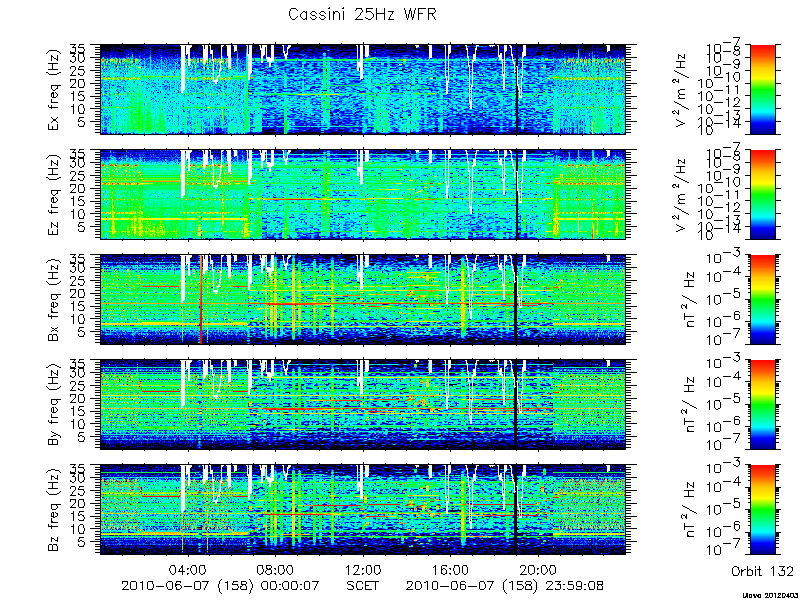Click the Ex panel color scale bar
The width and height of the screenshot is (800, 600).
point(762,89)
